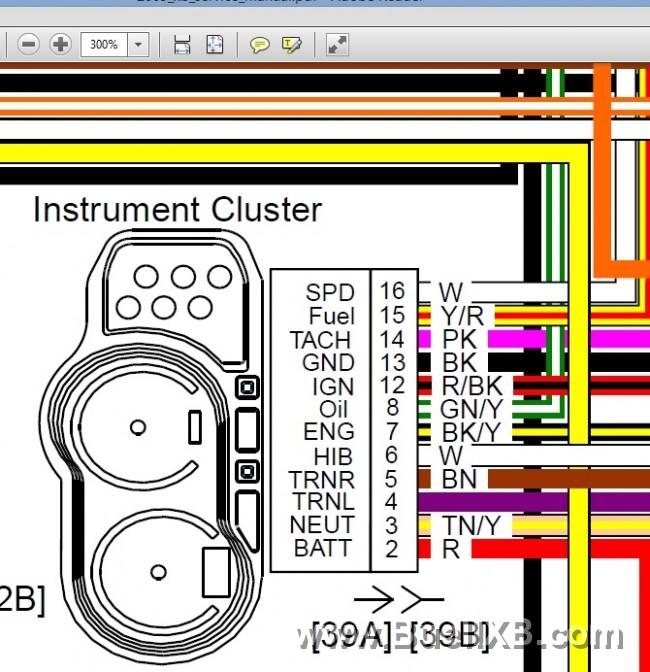Viewport: 650px width, 672px height.
Task: Click the zoom out minus button
Action: [29, 44]
